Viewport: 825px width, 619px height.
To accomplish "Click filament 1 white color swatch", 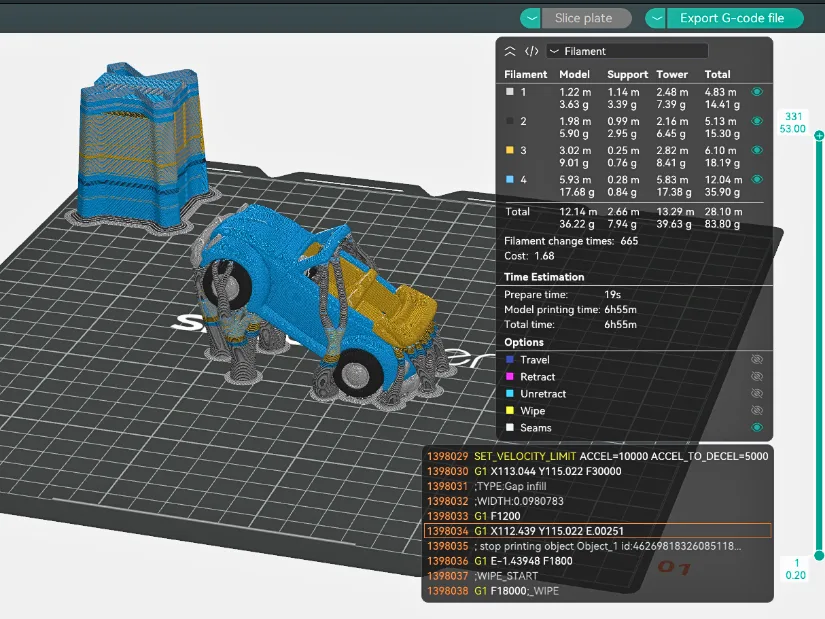I will [509, 92].
